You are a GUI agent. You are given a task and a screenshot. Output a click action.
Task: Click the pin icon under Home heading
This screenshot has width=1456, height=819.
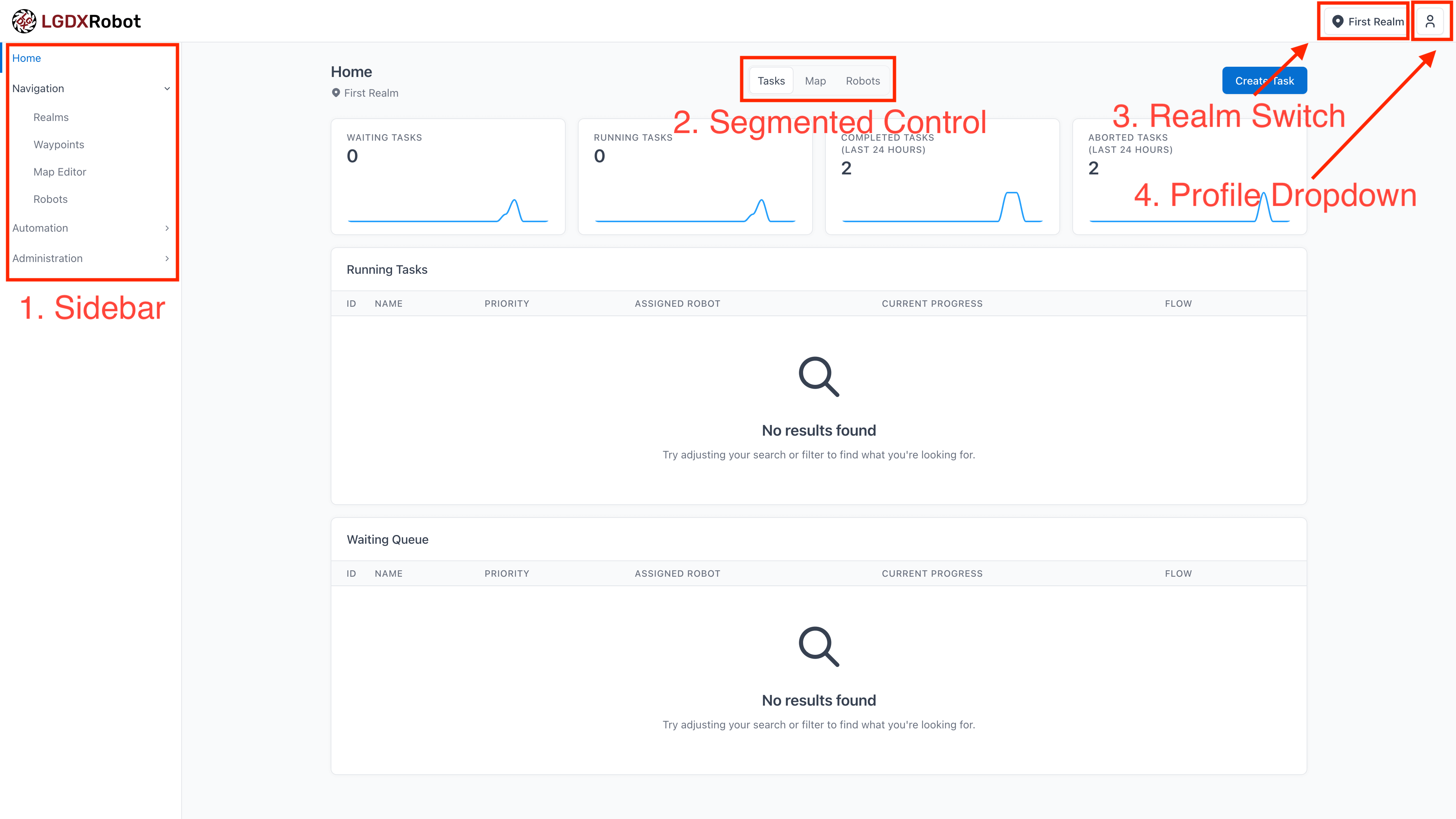tap(336, 93)
